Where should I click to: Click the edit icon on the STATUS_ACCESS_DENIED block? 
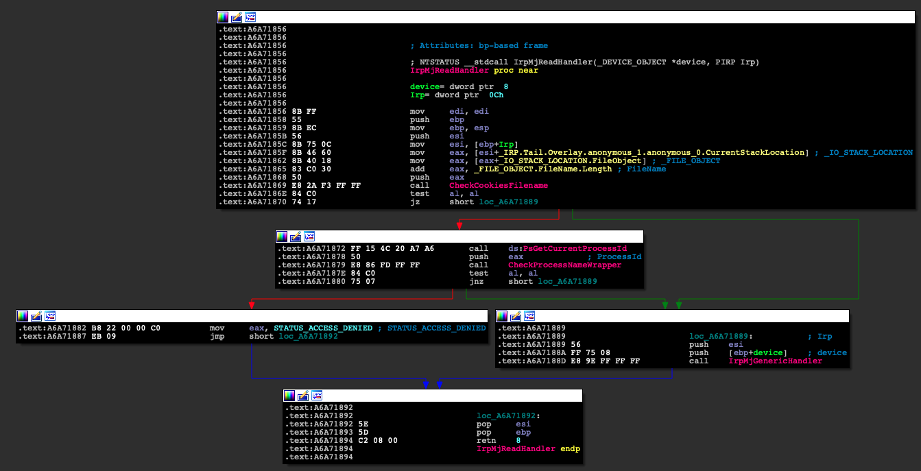[x=35, y=316]
